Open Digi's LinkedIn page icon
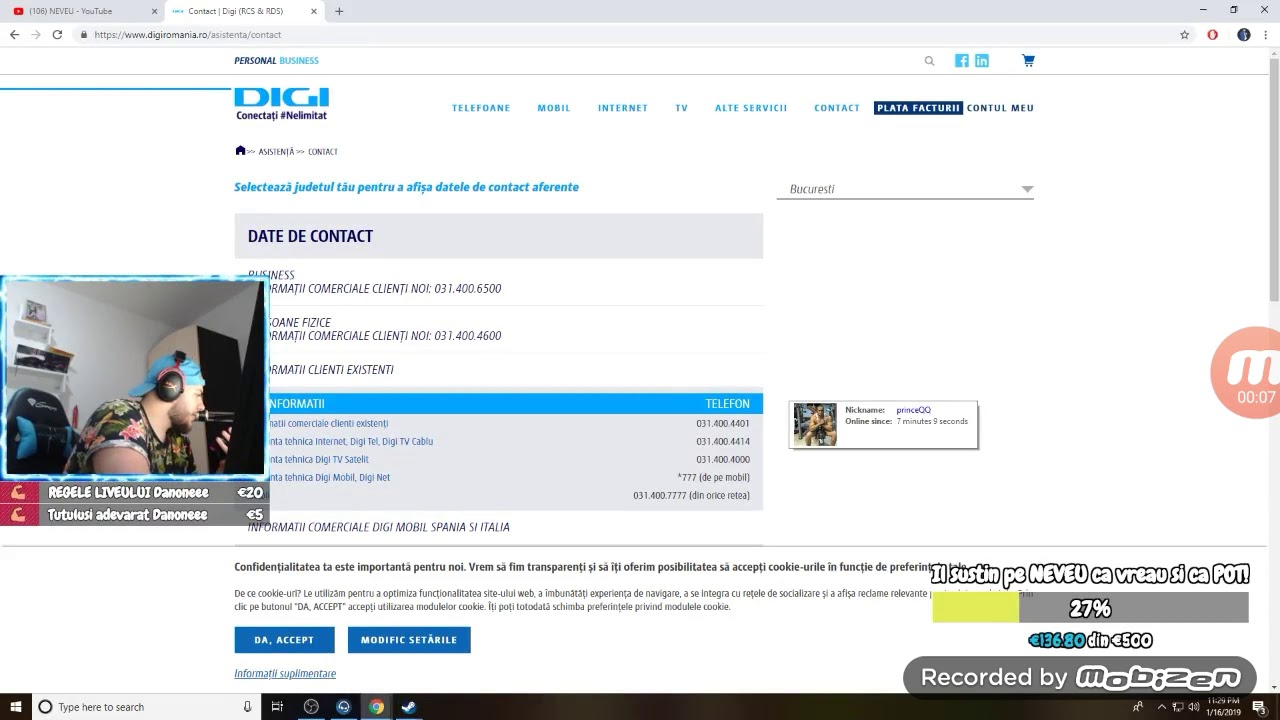Image resolution: width=1280 pixels, height=720 pixels. (x=982, y=61)
